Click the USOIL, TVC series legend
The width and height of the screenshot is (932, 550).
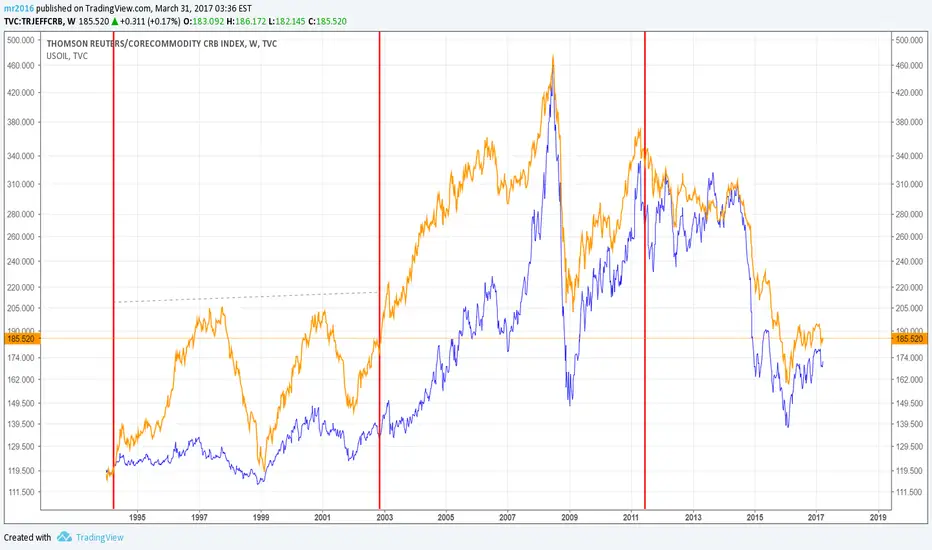coord(67,56)
